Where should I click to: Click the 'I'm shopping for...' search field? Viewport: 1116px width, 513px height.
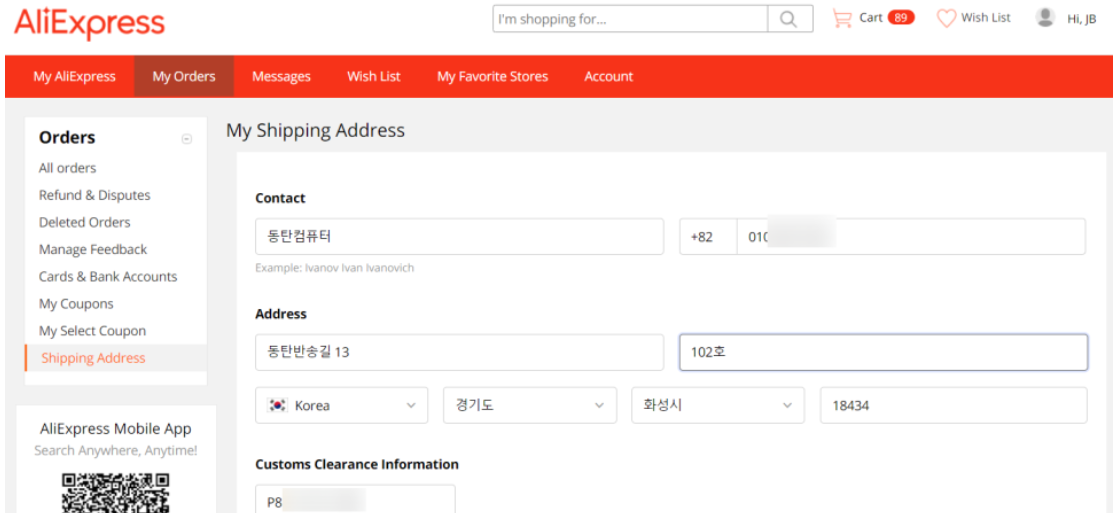630,18
